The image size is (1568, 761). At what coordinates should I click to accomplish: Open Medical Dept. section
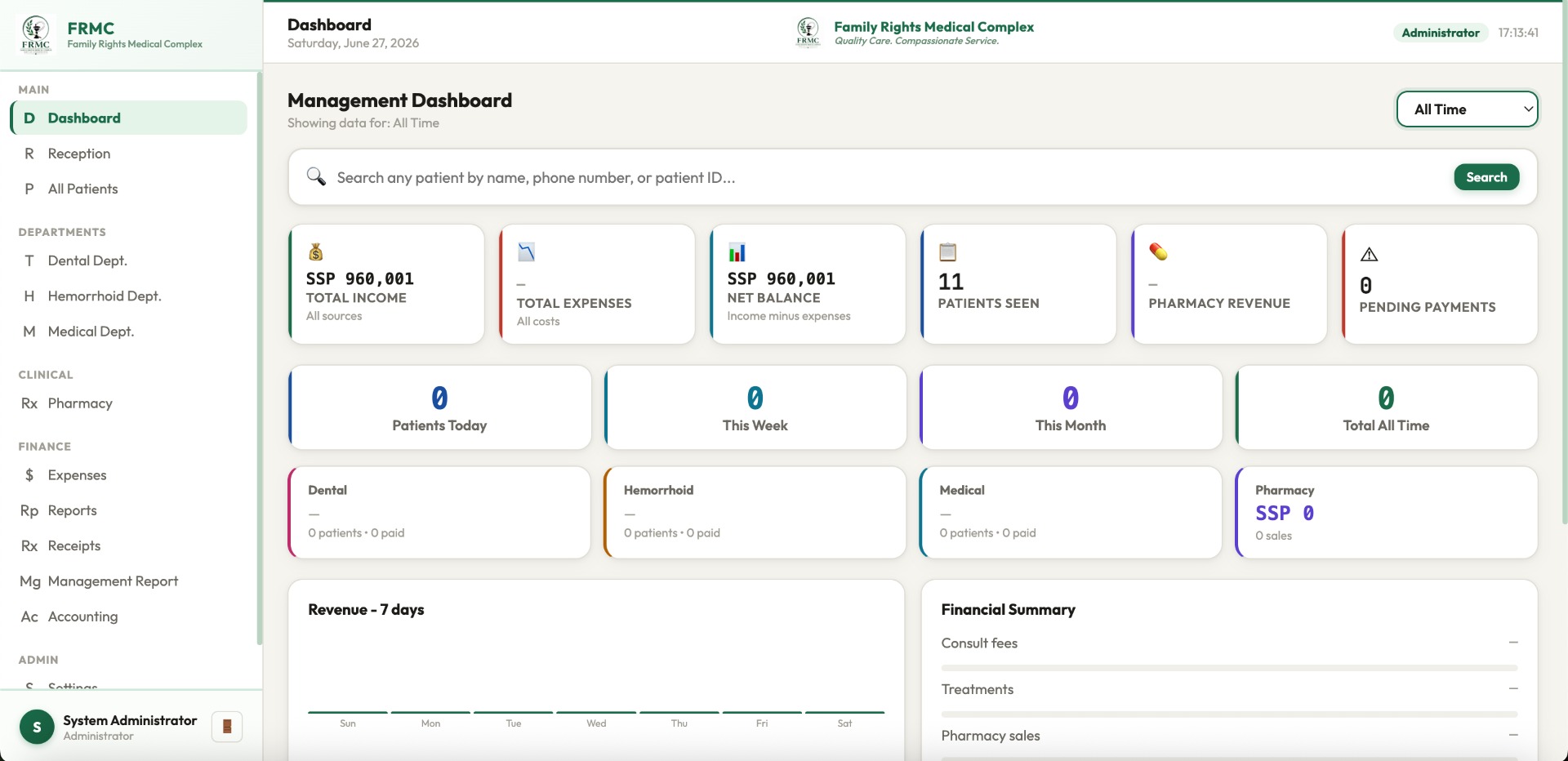(128, 332)
